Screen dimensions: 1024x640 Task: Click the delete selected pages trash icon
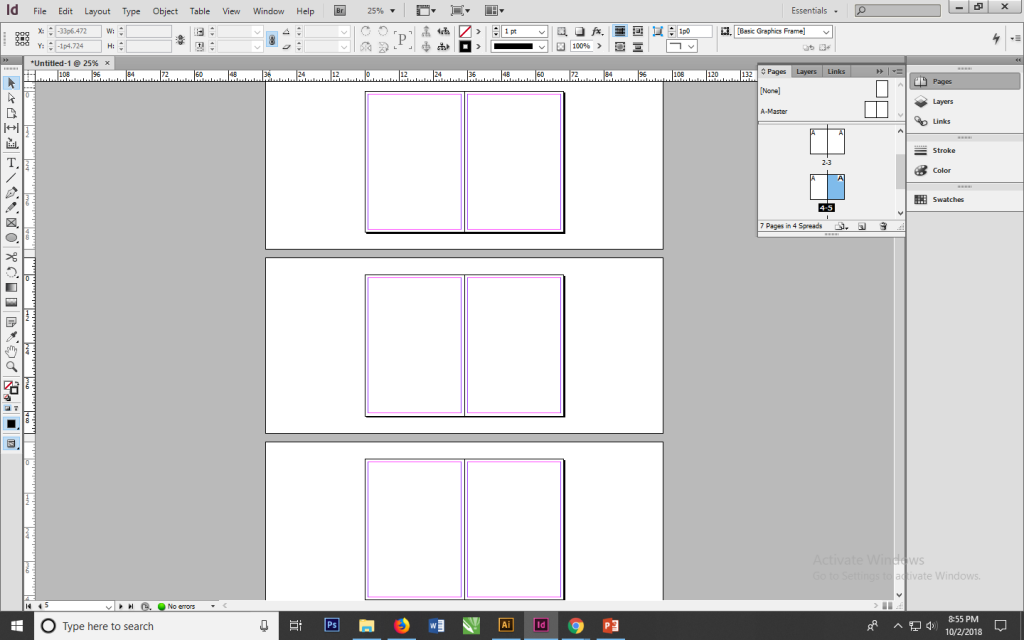[883, 226]
